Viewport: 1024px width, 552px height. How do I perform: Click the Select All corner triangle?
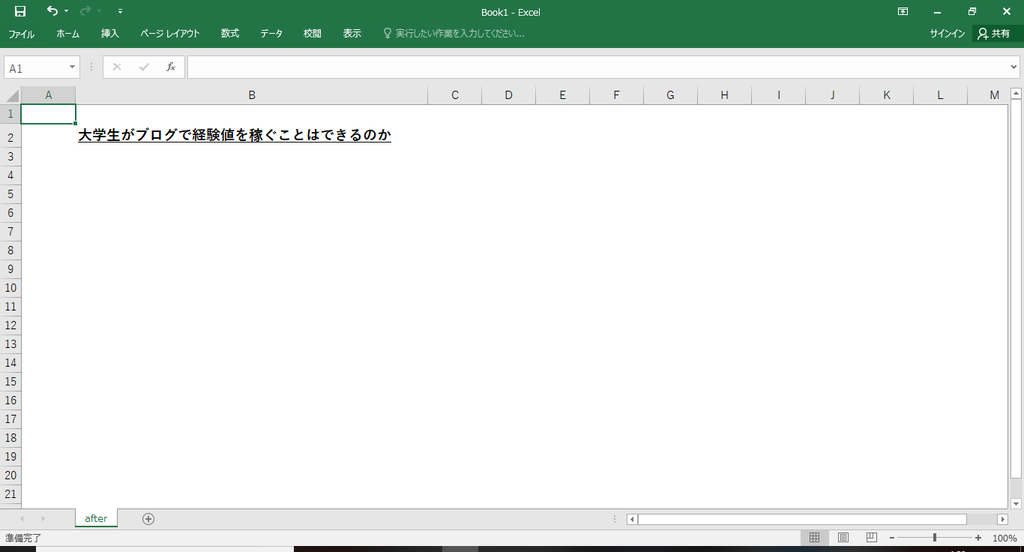pos(11,95)
